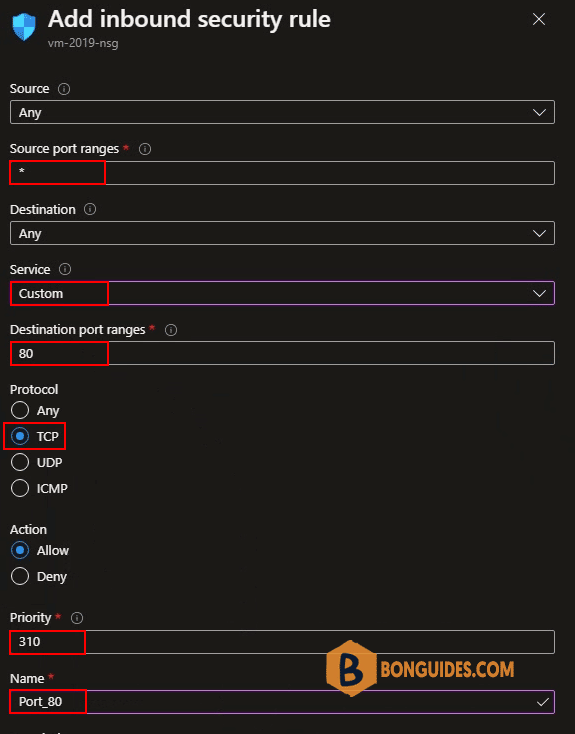Click the Source port ranges field

pos(282,173)
